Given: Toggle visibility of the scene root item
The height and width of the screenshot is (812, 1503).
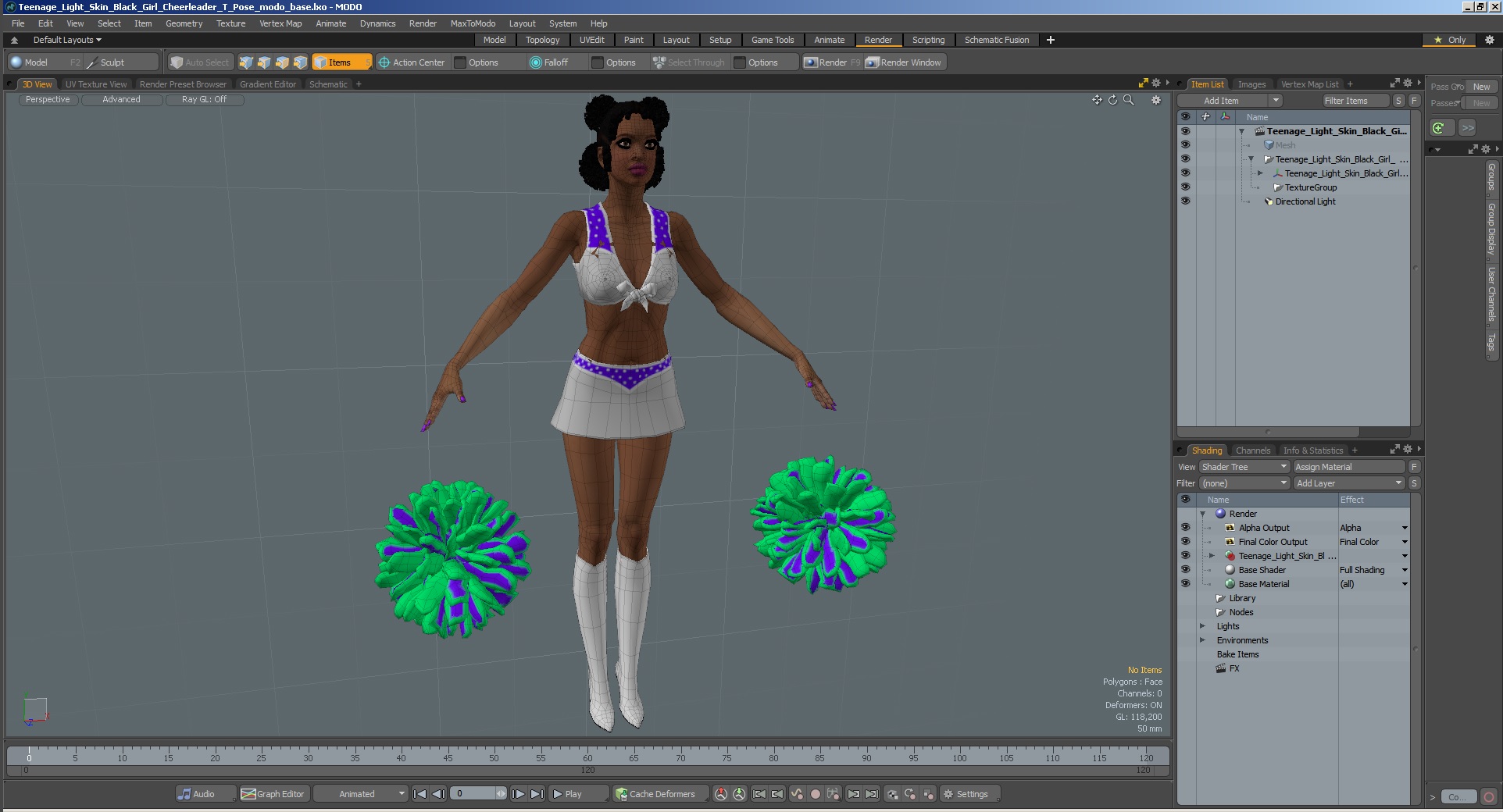Looking at the screenshot, I should [1185, 131].
